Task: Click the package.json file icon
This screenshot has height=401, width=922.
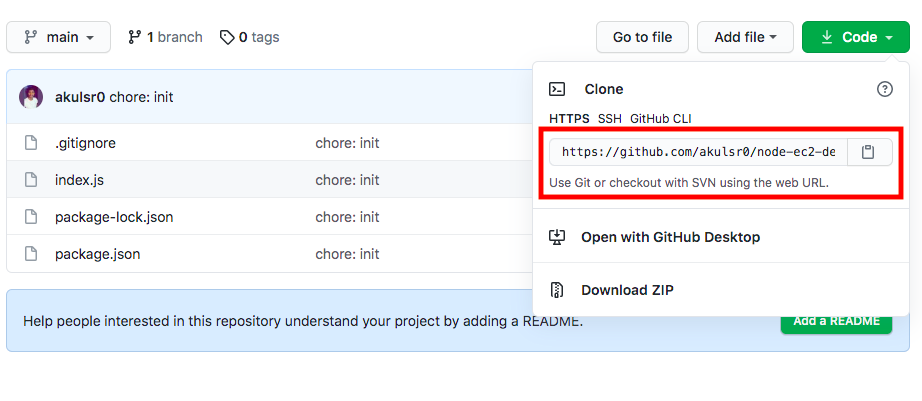Action: [31, 254]
